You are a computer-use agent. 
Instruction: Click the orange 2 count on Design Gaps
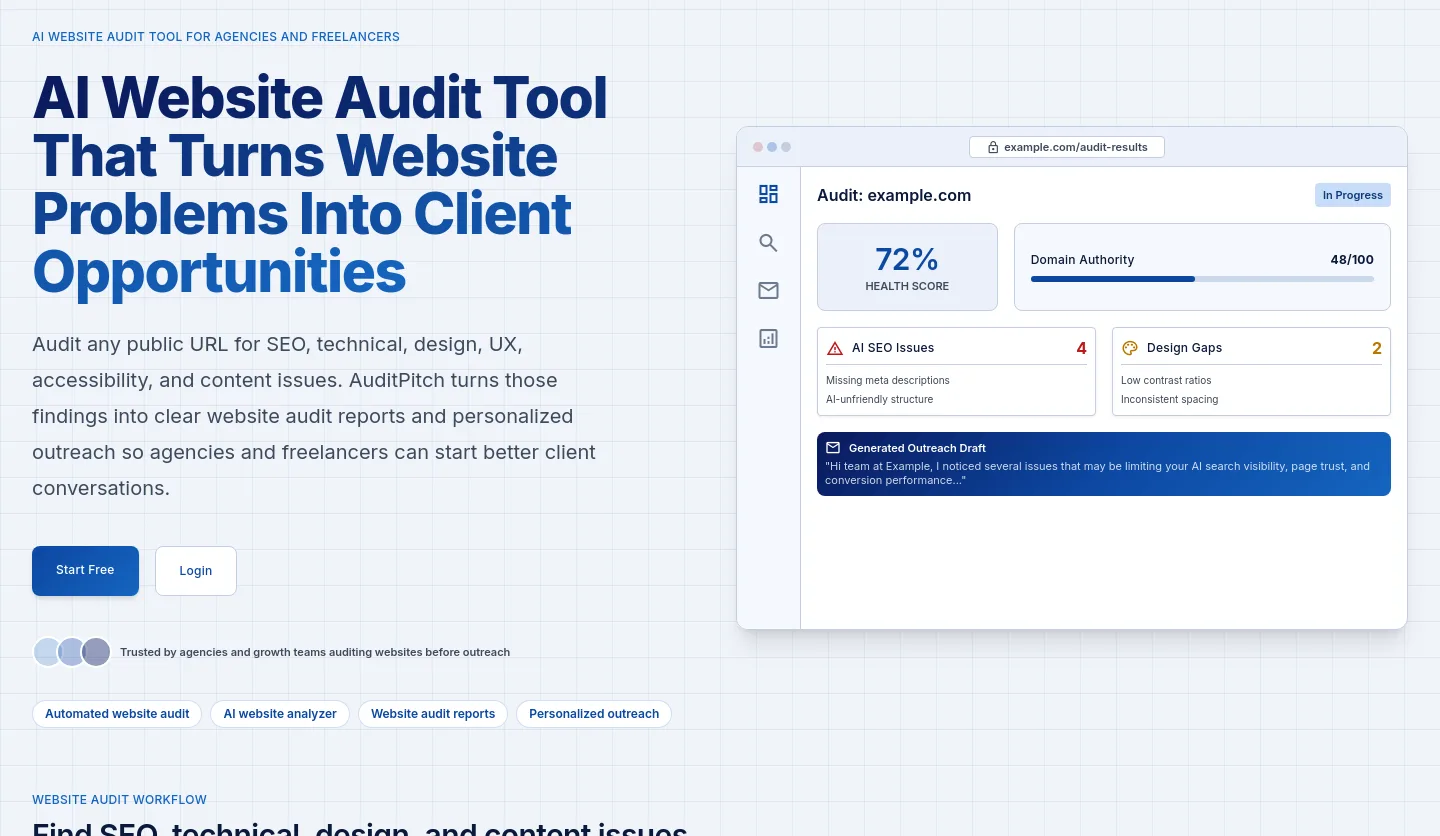tap(1377, 348)
